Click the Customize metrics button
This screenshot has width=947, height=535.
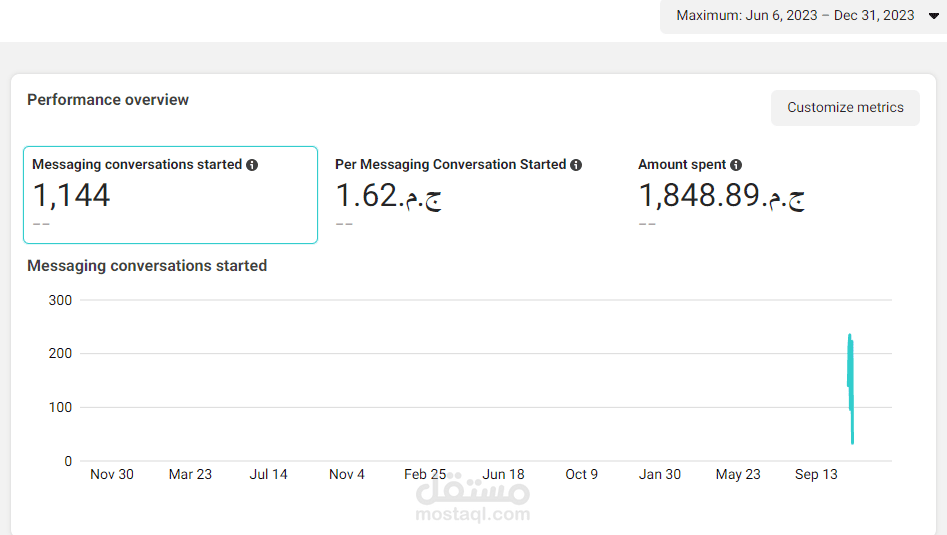845,107
